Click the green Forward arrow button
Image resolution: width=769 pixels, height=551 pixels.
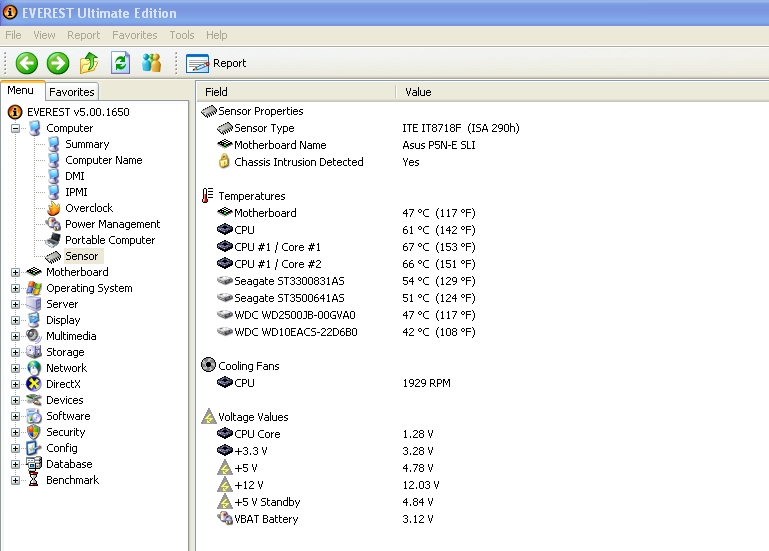click(x=58, y=63)
